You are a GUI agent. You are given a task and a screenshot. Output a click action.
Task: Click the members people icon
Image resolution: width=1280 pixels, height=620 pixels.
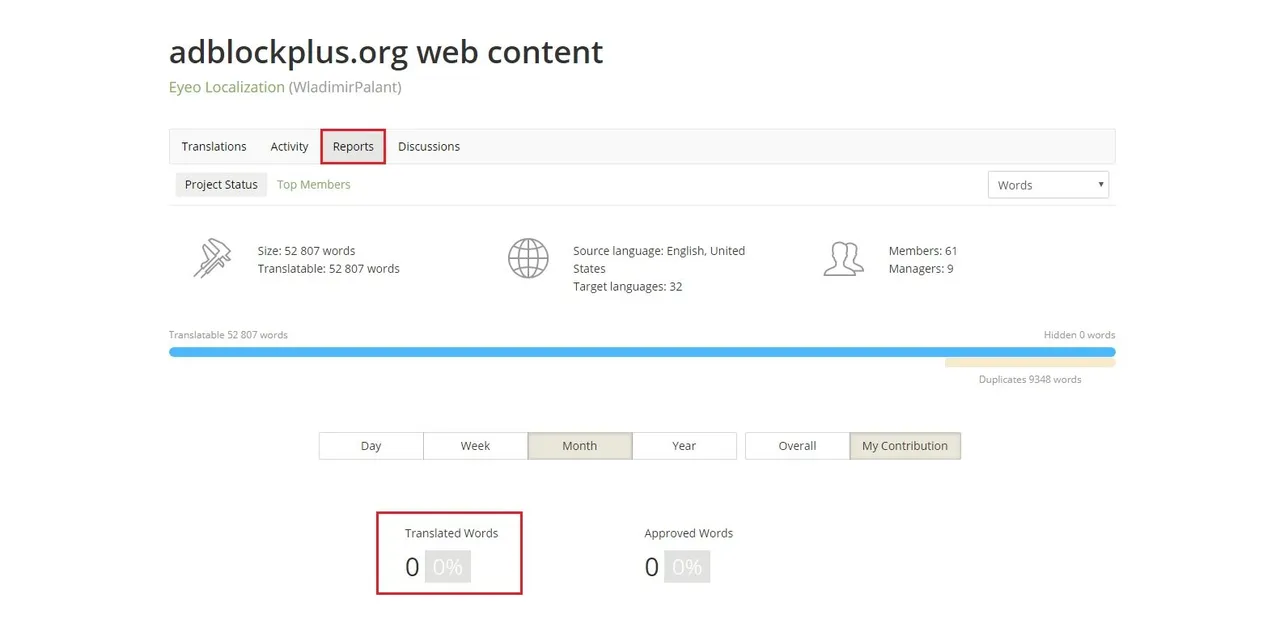pyautogui.click(x=843, y=258)
